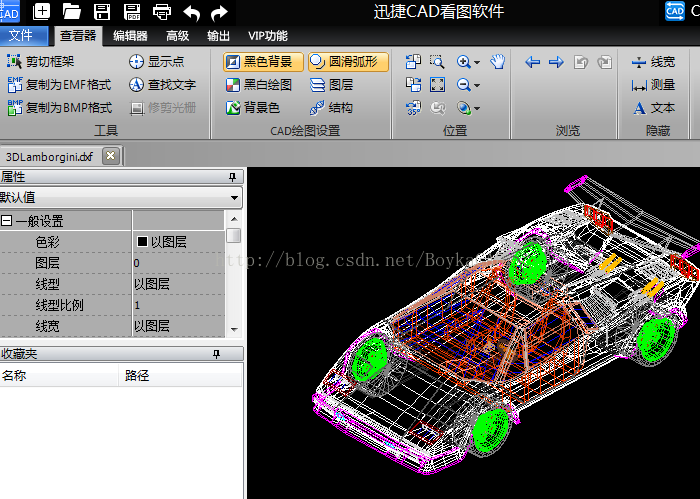Click the greyed previous page icon in 浏览
700x499 pixels.
coord(580,62)
